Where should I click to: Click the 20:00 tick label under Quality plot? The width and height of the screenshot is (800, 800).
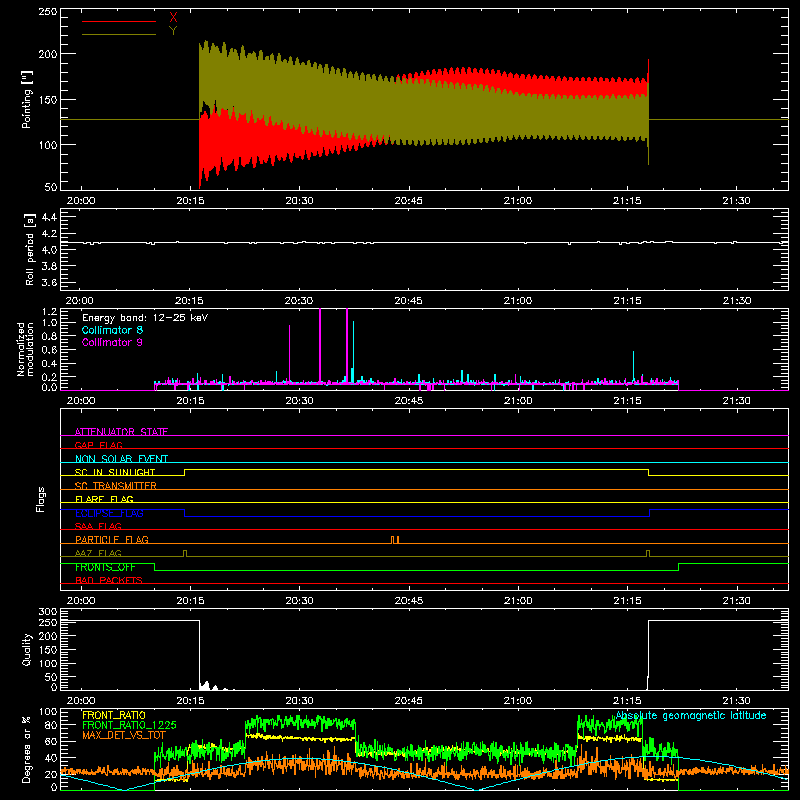pyautogui.click(x=81, y=701)
